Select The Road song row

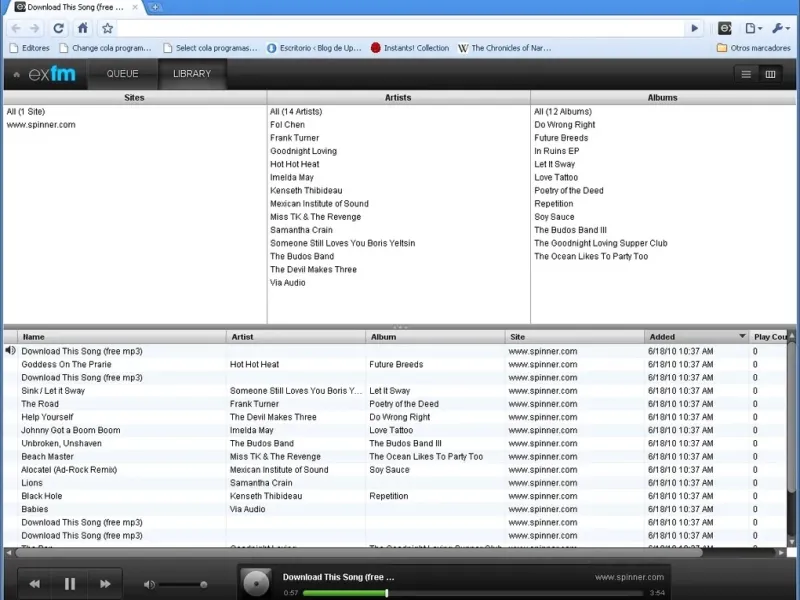pyautogui.click(x=395, y=404)
